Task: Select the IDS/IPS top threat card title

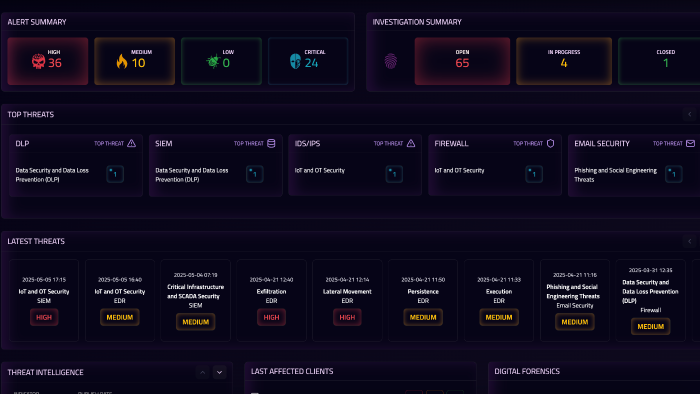Action: pyautogui.click(x=307, y=144)
